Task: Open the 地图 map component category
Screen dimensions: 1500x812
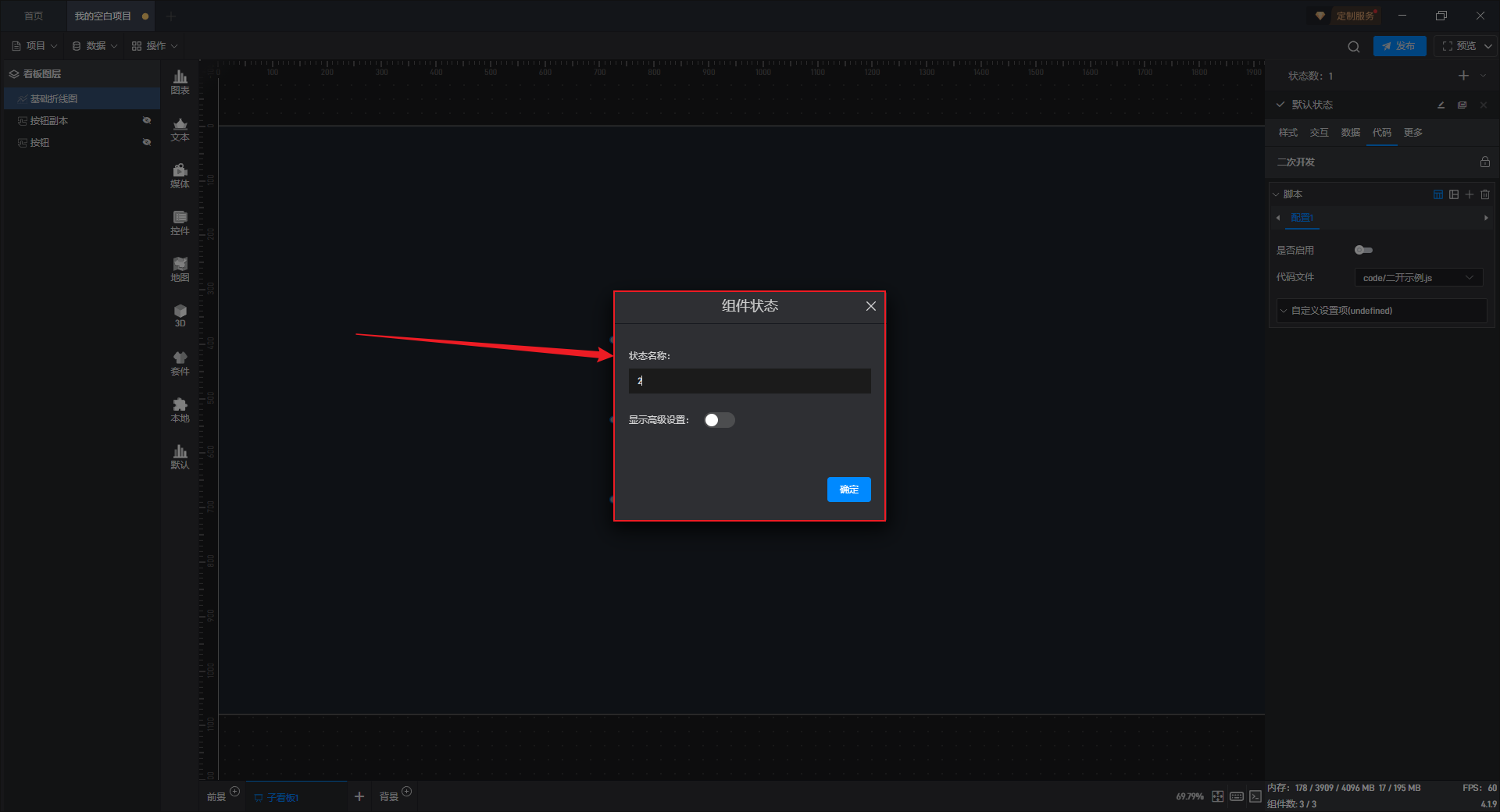Action: [180, 269]
